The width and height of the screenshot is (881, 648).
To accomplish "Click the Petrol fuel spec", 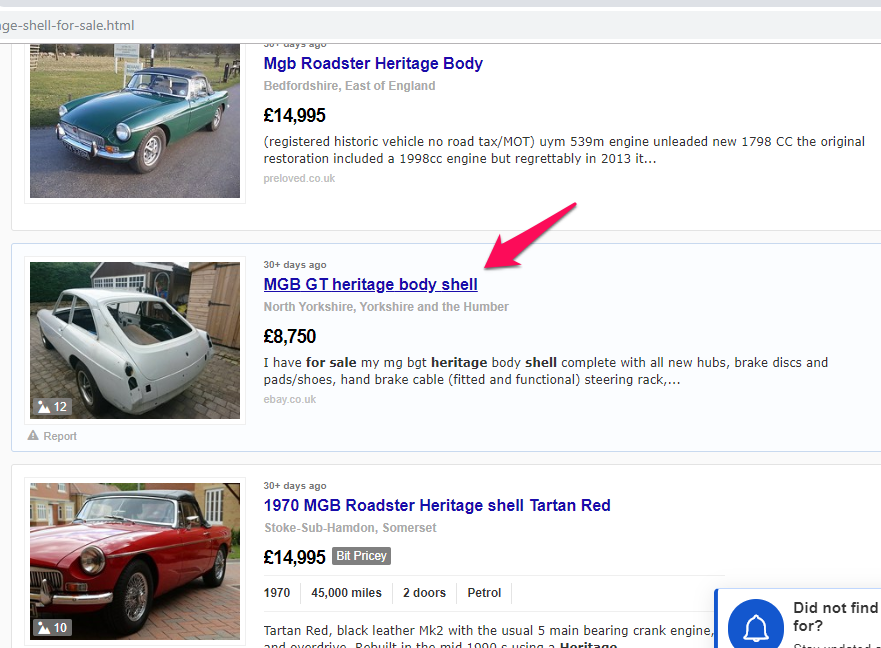I will pos(484,593).
